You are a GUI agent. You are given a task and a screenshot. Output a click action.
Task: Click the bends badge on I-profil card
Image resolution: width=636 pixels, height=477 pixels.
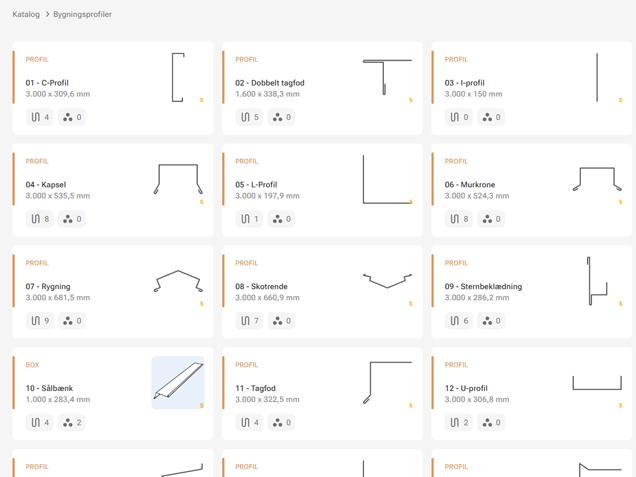pos(459,117)
